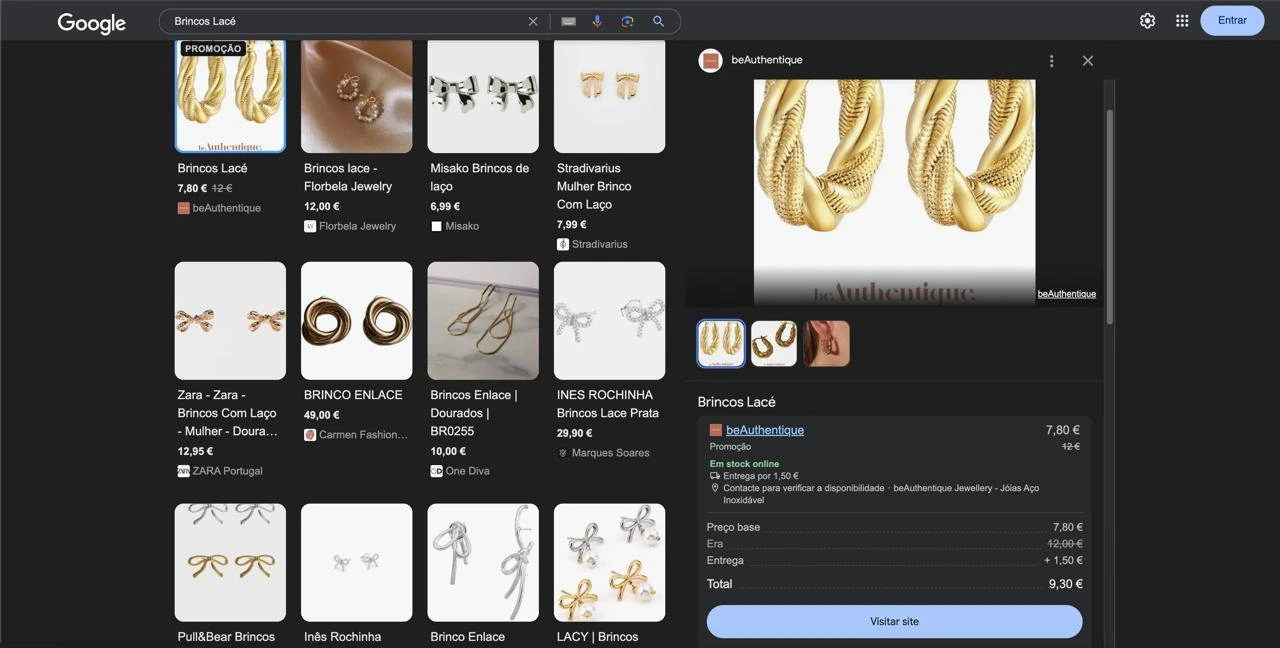The image size is (1280, 648).
Task: Click into the Brincos Lacé search field
Action: [x=340, y=21]
